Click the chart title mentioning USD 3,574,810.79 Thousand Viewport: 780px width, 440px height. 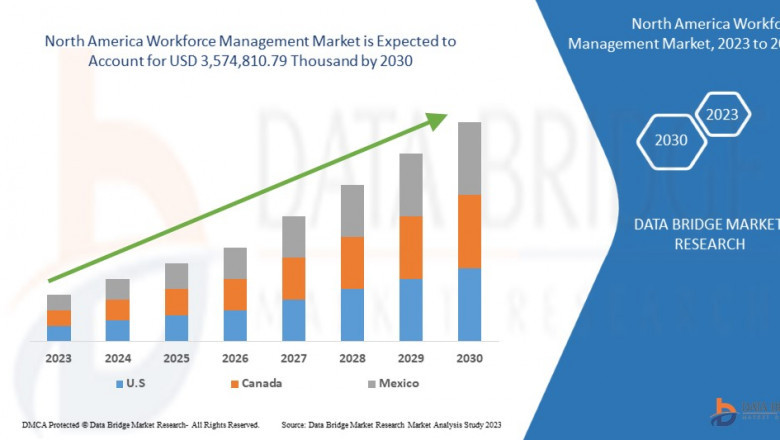coord(250,51)
